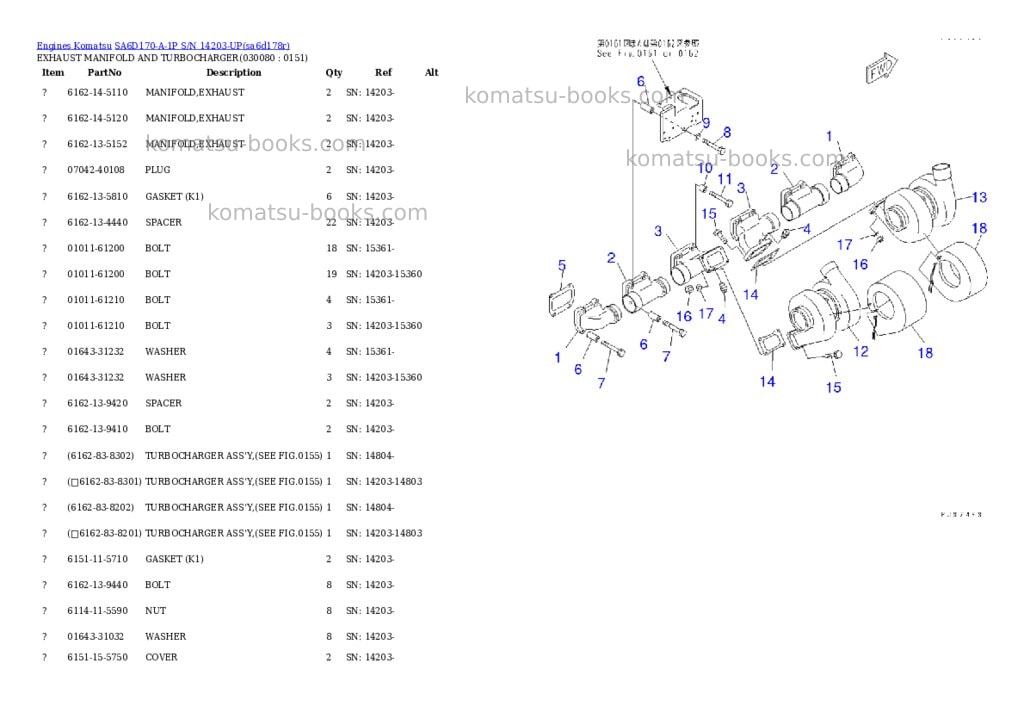Click part number 6151-15-5750

click(97, 657)
